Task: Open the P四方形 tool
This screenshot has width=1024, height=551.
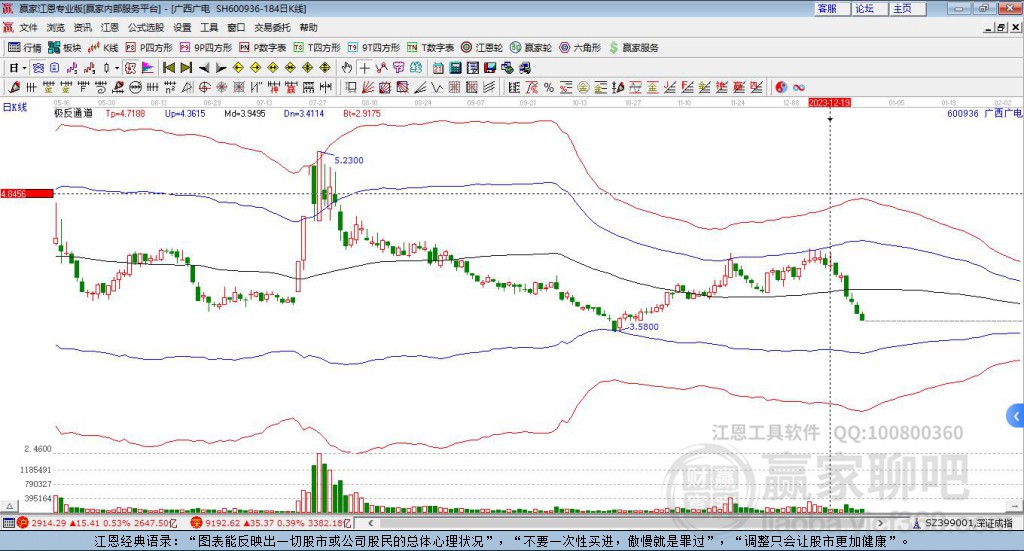Action: (x=148, y=48)
